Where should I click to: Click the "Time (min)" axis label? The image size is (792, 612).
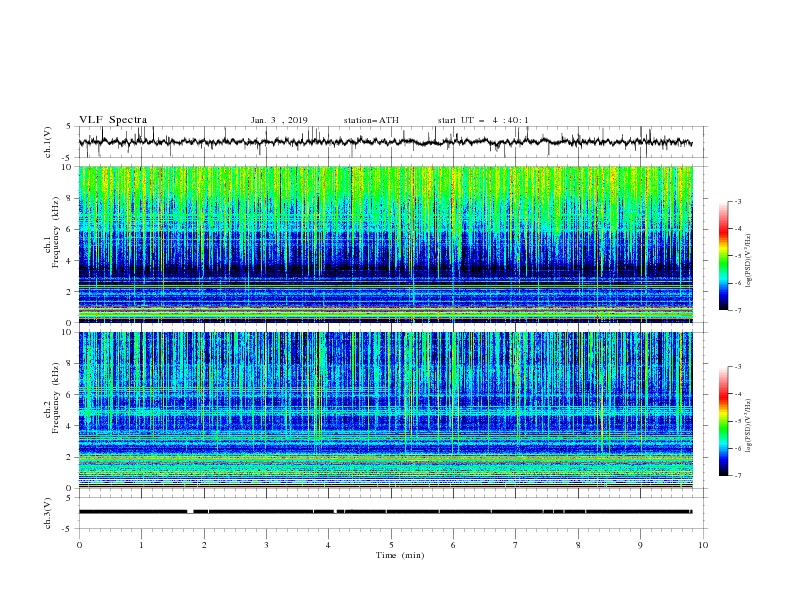click(x=400, y=555)
